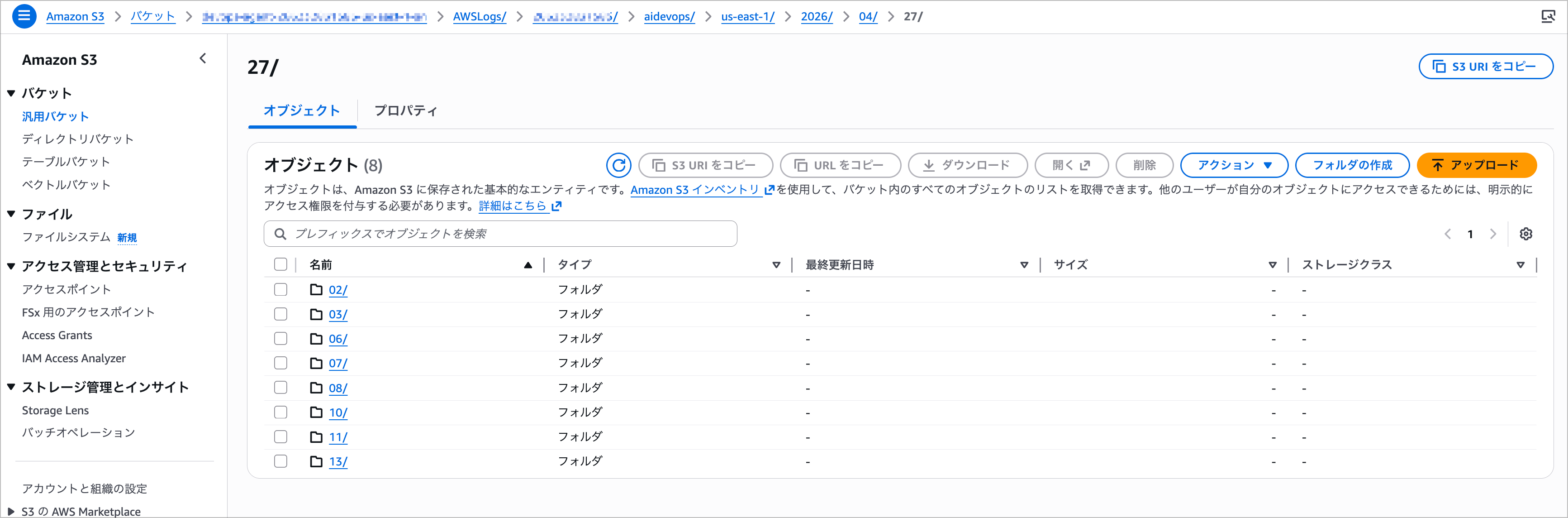Check the checkbox for folder 02/

coord(280,289)
